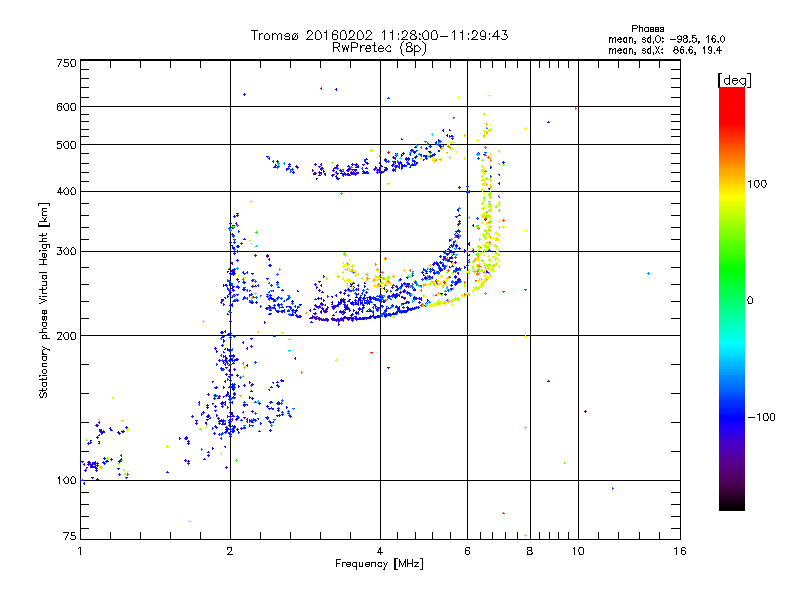Click the x-axis tick label '2'

pyautogui.click(x=230, y=551)
